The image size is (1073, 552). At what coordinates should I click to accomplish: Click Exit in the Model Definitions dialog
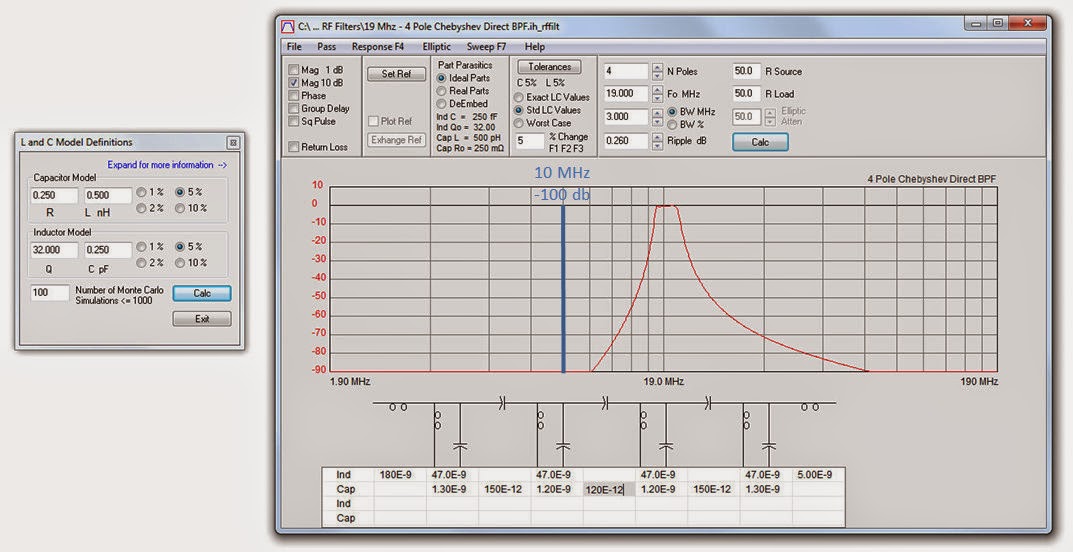202,319
